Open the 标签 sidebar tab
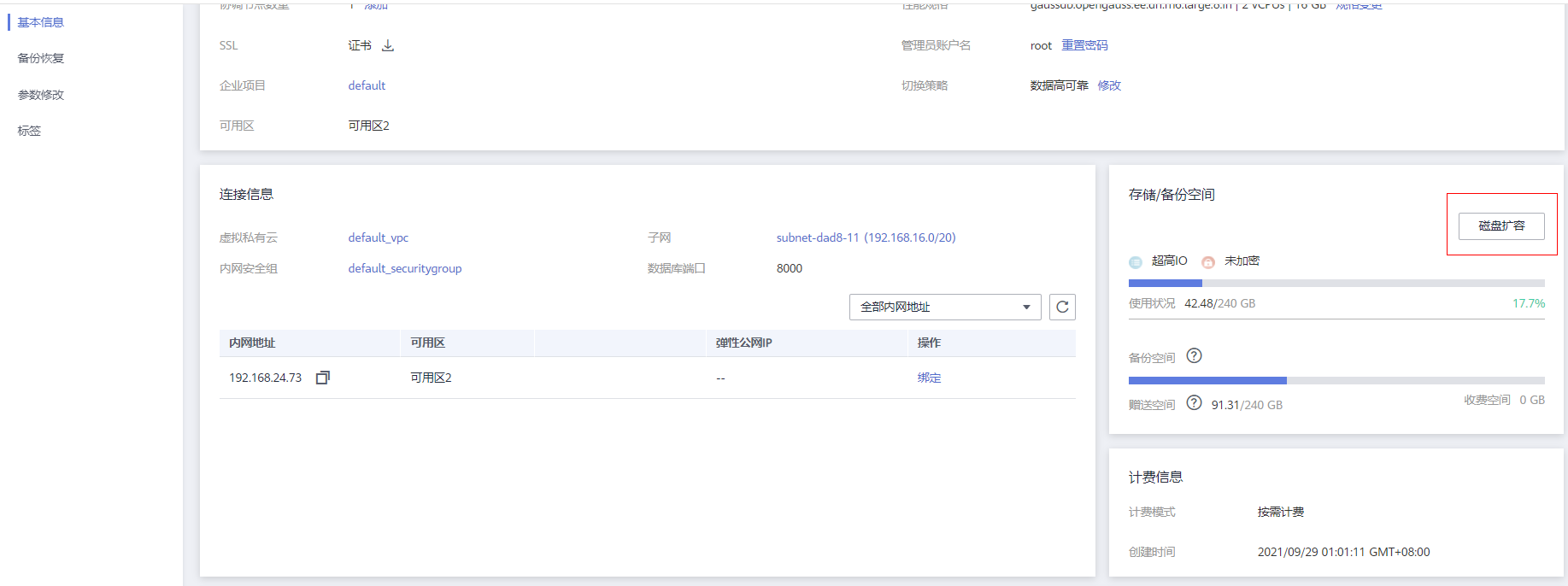Image resolution: width=1568 pixels, height=586 pixels. (x=29, y=131)
